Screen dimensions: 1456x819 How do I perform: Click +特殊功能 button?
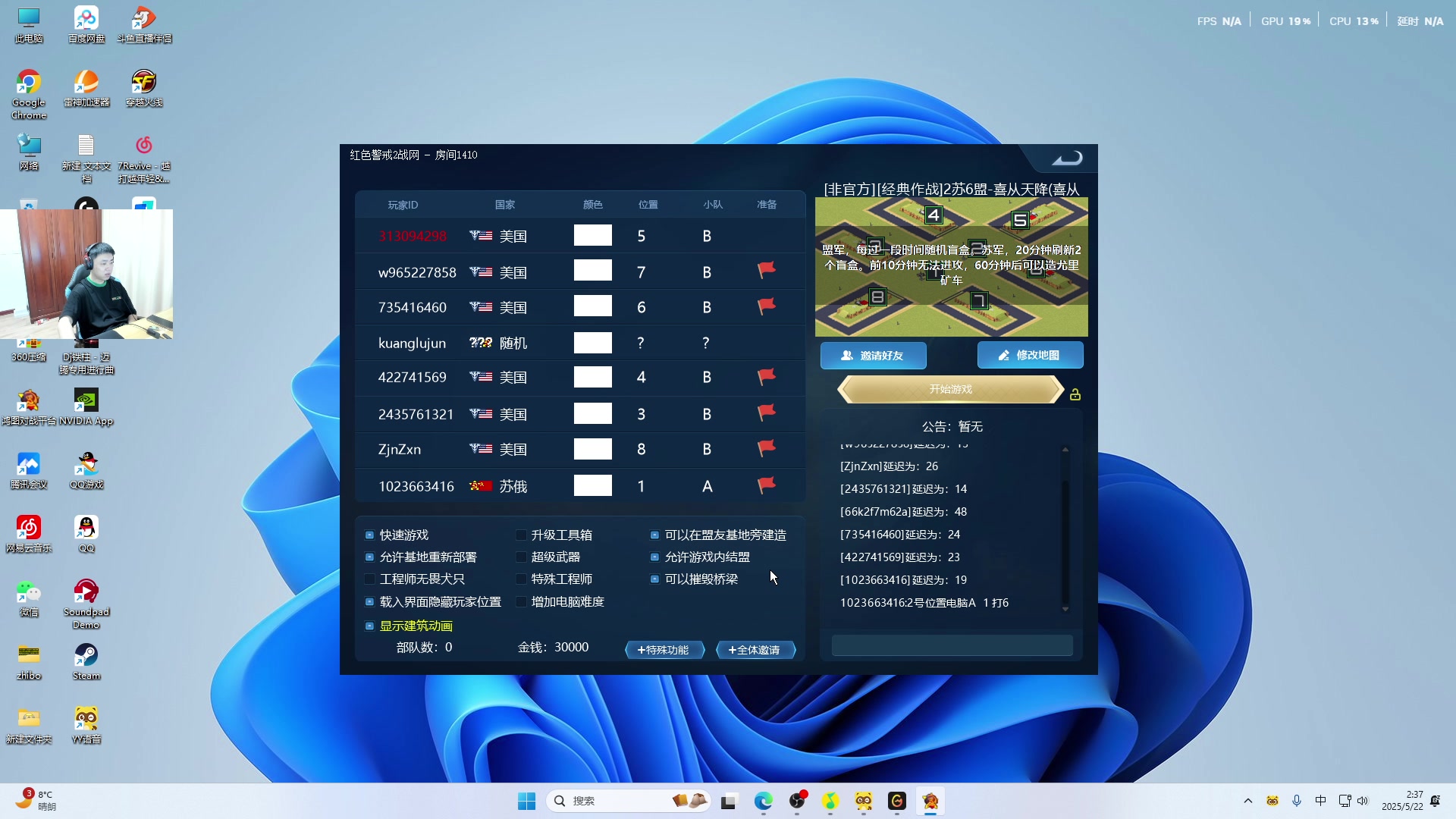(664, 650)
